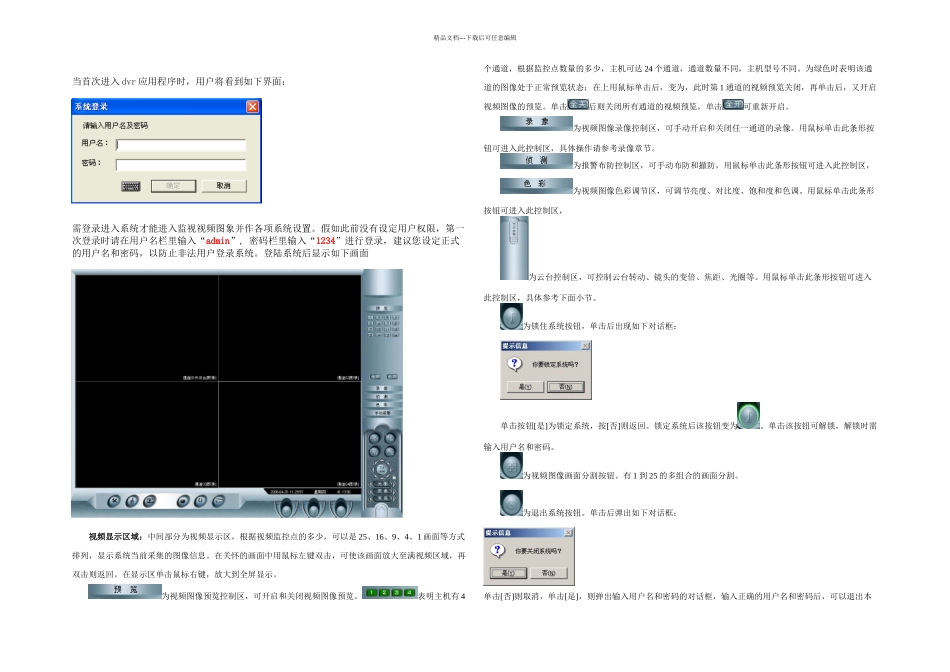Toggle green channel 3 indicator in document
The image size is (950, 672).
coord(396,593)
